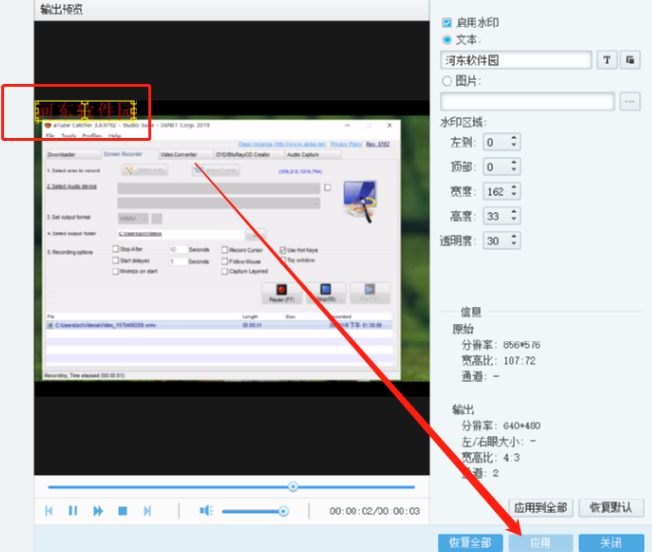Skip to the next frame
This screenshot has width=652, height=552.
[147, 511]
